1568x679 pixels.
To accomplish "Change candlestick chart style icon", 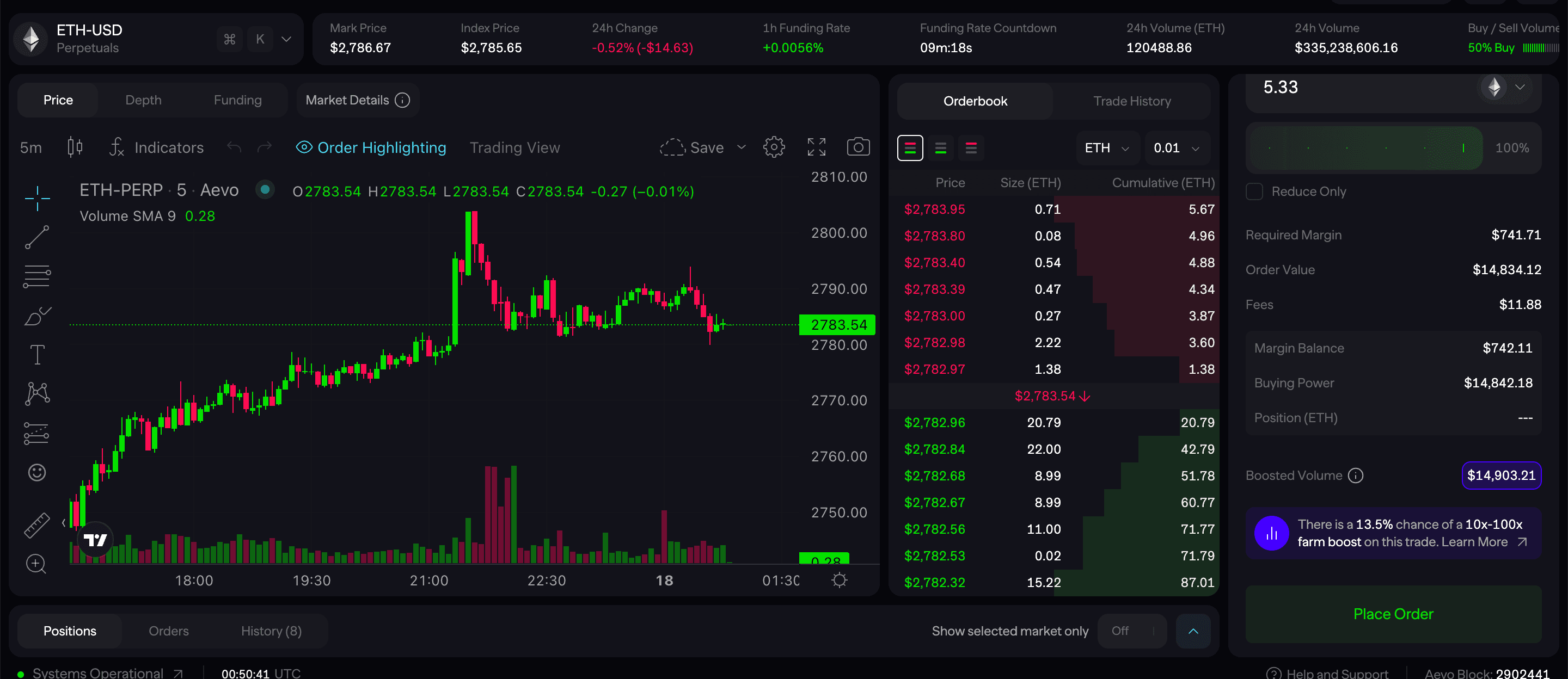I will [x=75, y=147].
